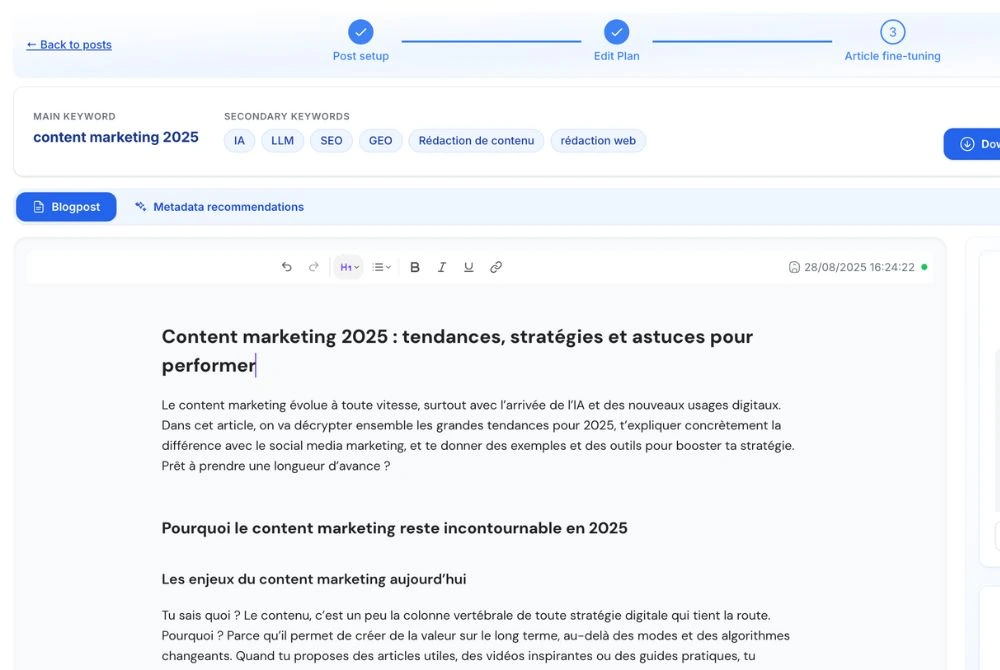Screen dimensions: 1000x670
Task: Click the document history icon next to the timestamp
Action: pyautogui.click(x=793, y=267)
